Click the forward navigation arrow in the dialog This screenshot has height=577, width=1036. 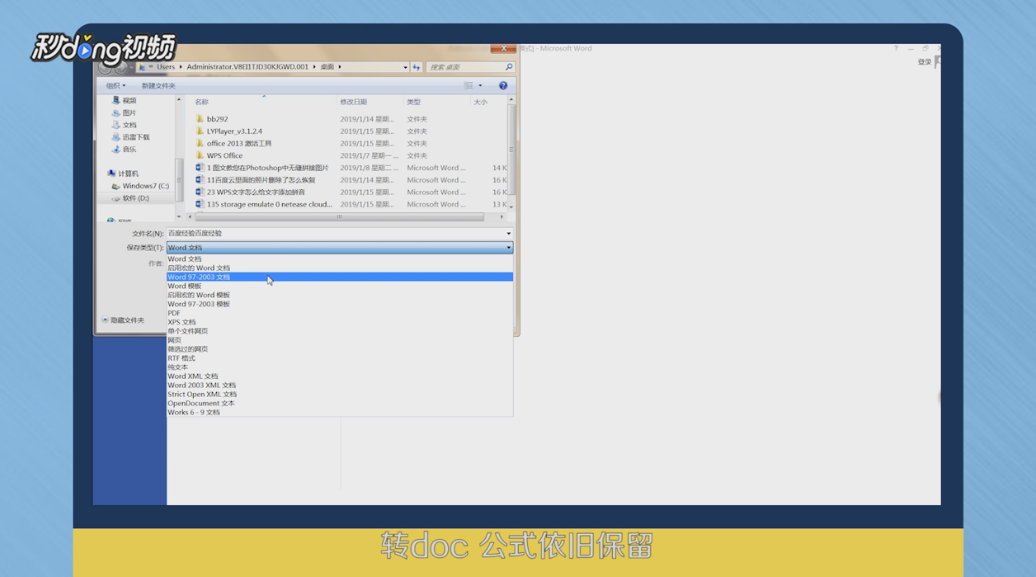click(x=120, y=67)
